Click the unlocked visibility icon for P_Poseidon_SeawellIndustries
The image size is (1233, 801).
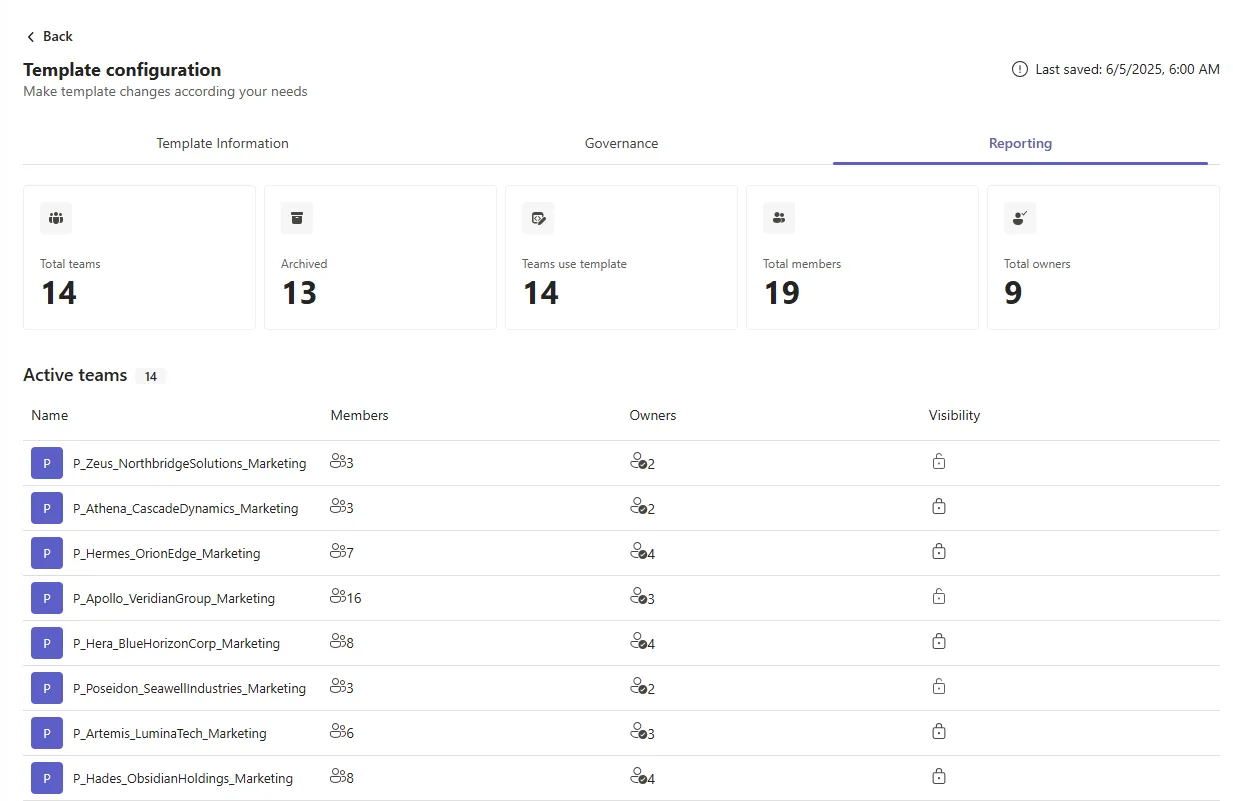pyautogui.click(x=939, y=687)
